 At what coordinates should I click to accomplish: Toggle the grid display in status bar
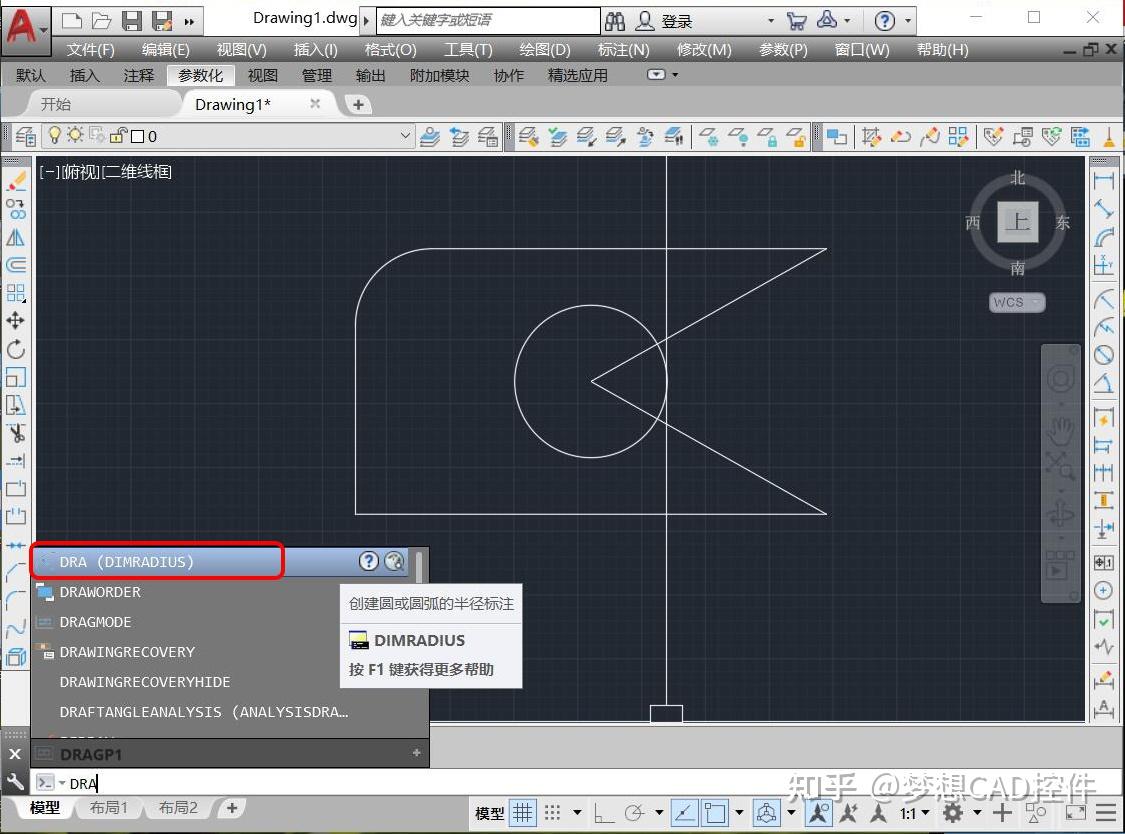click(523, 812)
